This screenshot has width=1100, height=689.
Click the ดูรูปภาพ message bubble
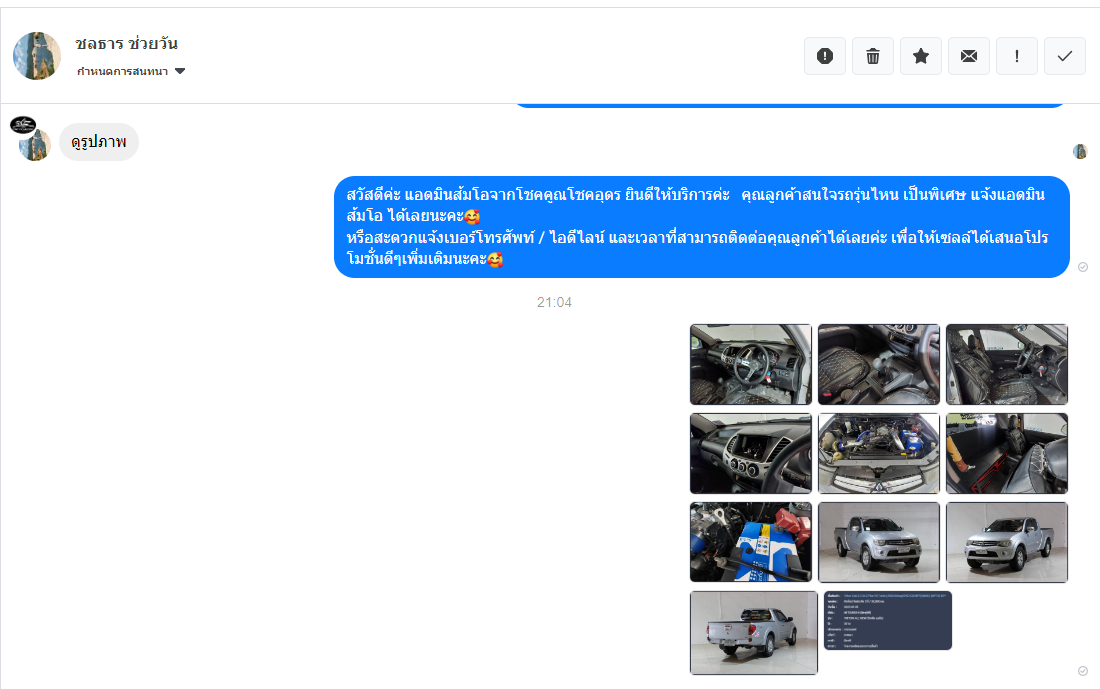click(99, 142)
